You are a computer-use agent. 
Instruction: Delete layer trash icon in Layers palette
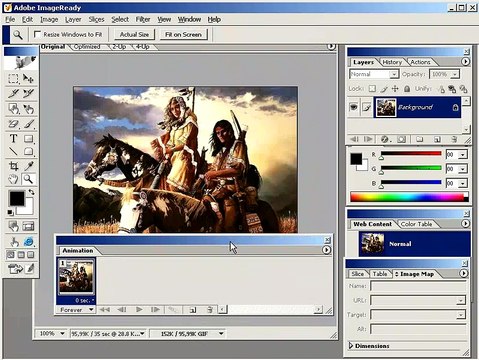(454, 139)
